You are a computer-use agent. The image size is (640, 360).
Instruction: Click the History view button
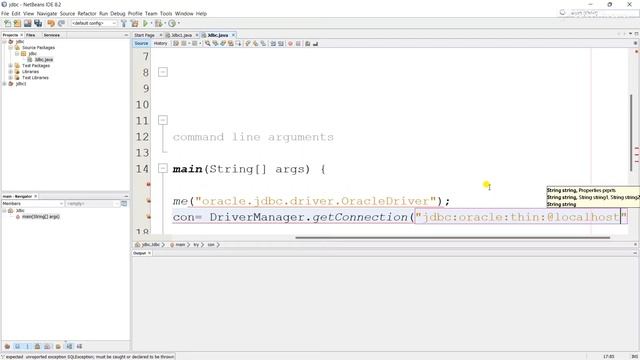(160, 43)
